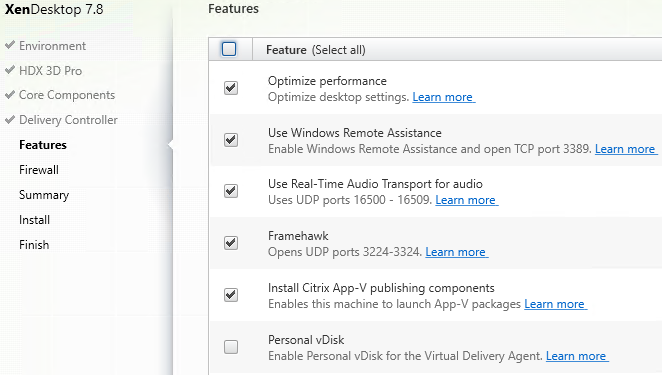Click the UDP ports 3224-3324 description
Image resolution: width=662 pixels, height=375 pixels.
345,252
